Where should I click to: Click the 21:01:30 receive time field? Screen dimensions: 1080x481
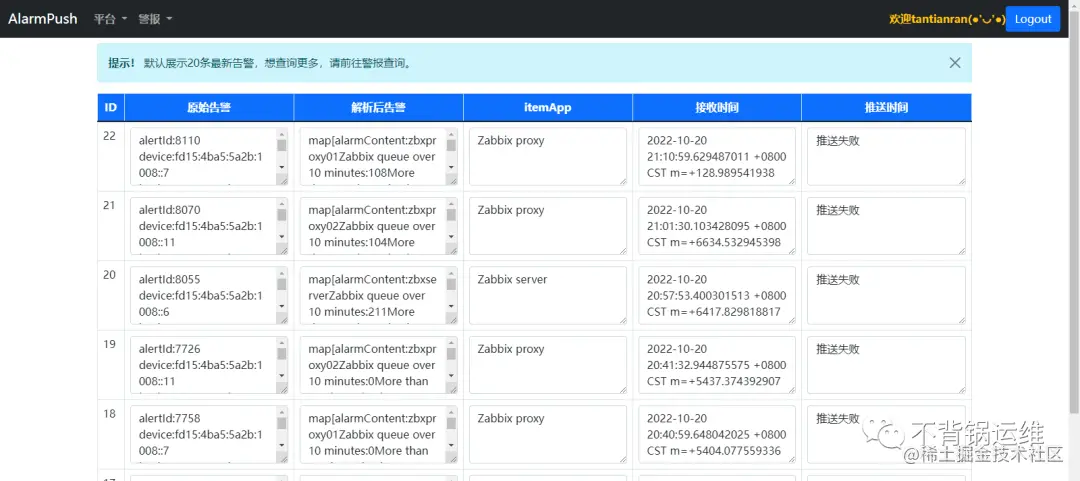(717, 226)
